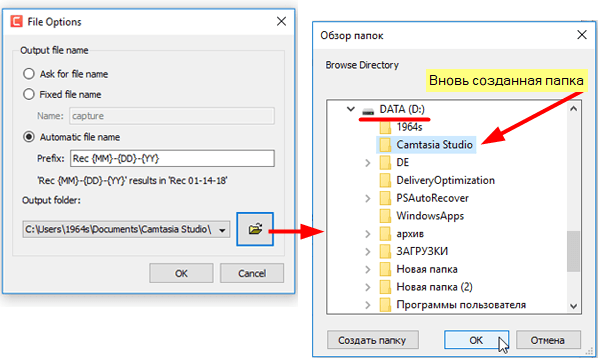600x361 pixels.
Task: Click the ЗАГРУЗКИ folder icon
Action: [385, 251]
